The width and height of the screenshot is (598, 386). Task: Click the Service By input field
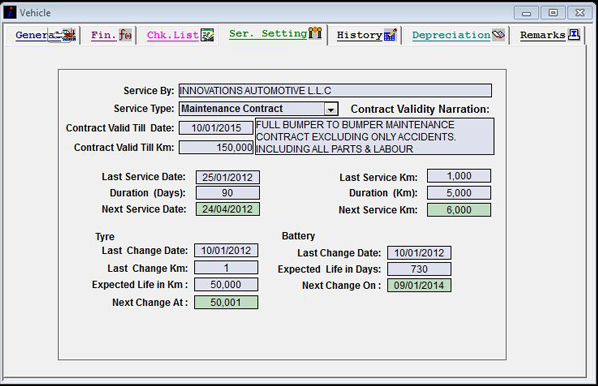pos(335,91)
